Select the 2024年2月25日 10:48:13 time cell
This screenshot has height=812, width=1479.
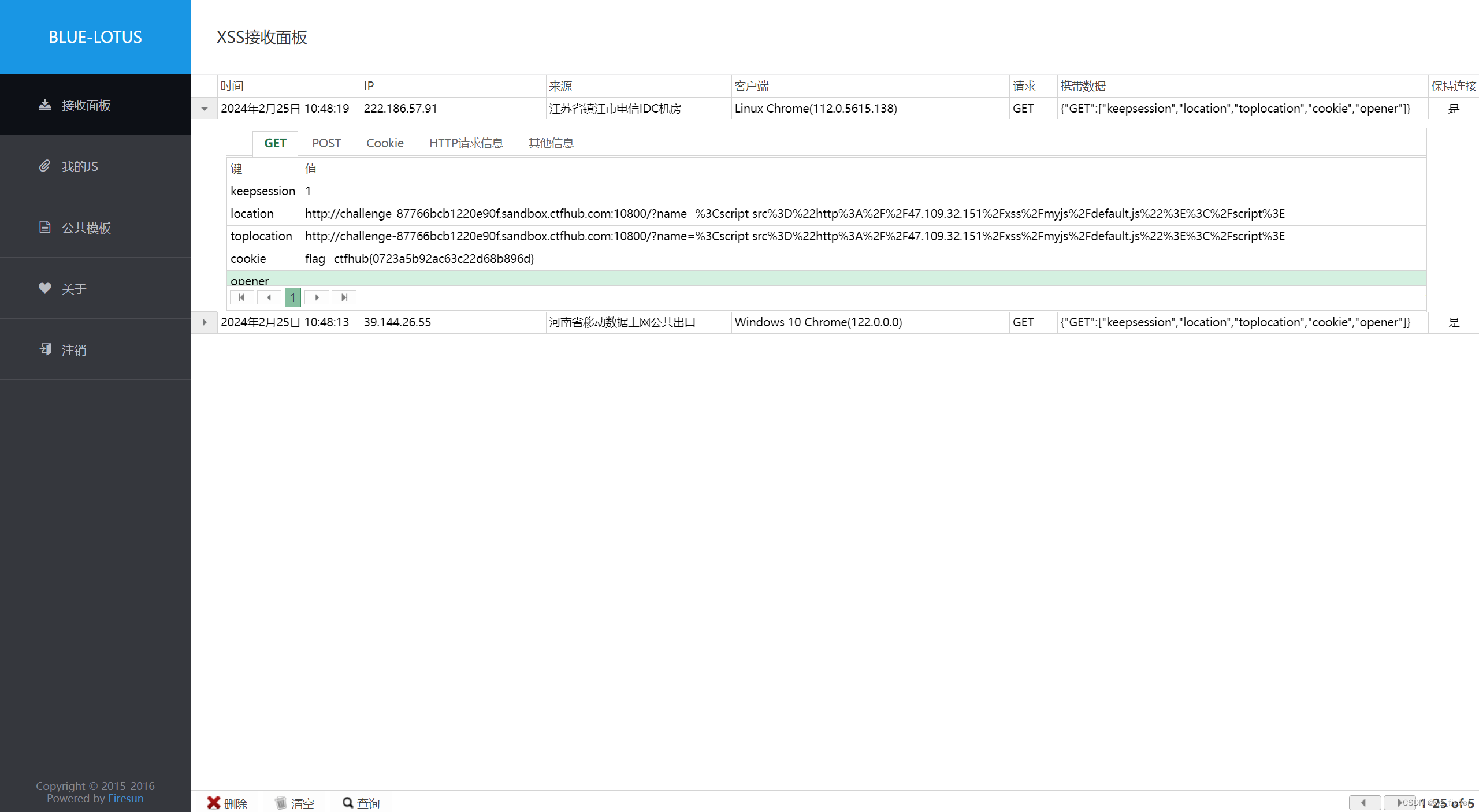(289, 322)
